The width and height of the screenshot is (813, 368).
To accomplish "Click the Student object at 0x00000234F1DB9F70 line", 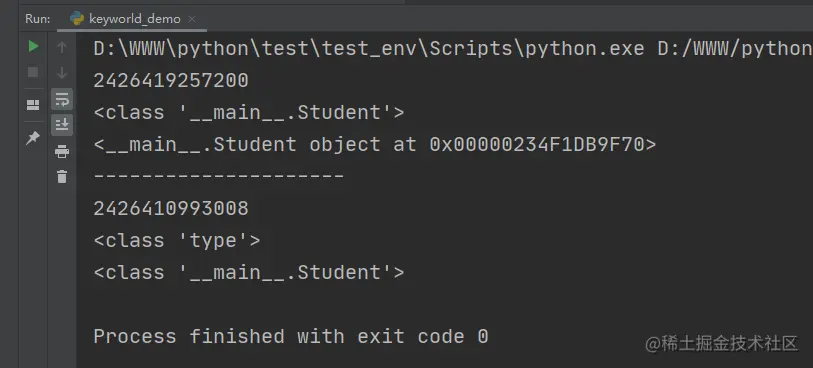I will point(375,144).
